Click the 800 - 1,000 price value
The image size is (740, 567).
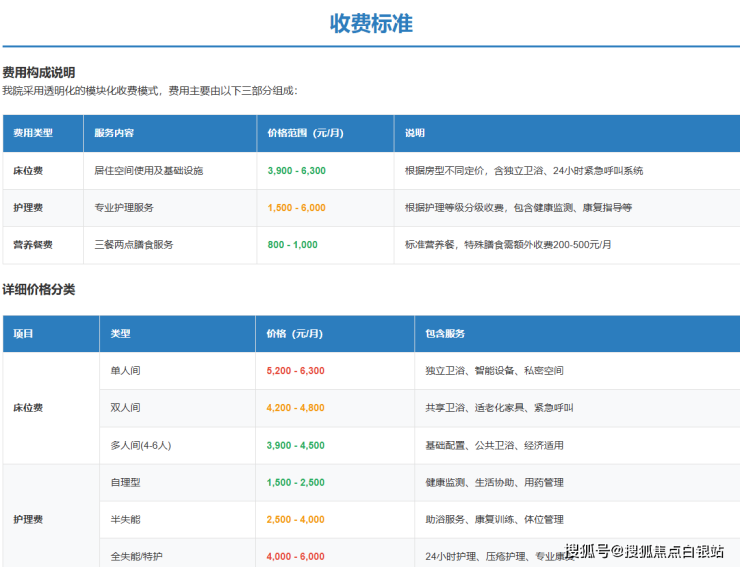click(x=292, y=245)
